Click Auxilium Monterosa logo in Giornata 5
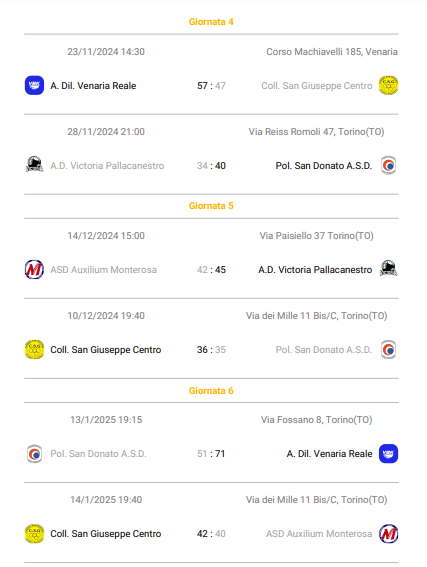Viewport: 427px width, 567px height. [x=34, y=269]
